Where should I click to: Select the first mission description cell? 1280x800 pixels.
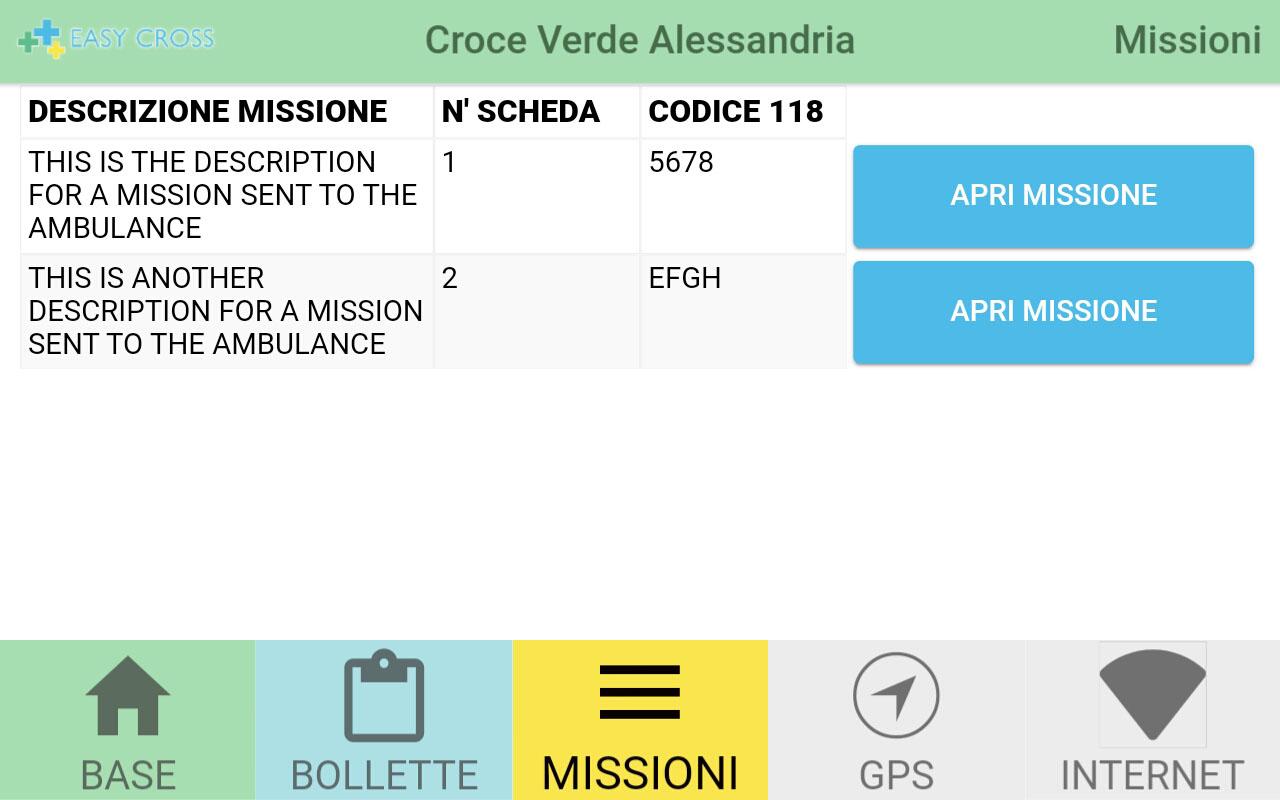[x=223, y=195]
